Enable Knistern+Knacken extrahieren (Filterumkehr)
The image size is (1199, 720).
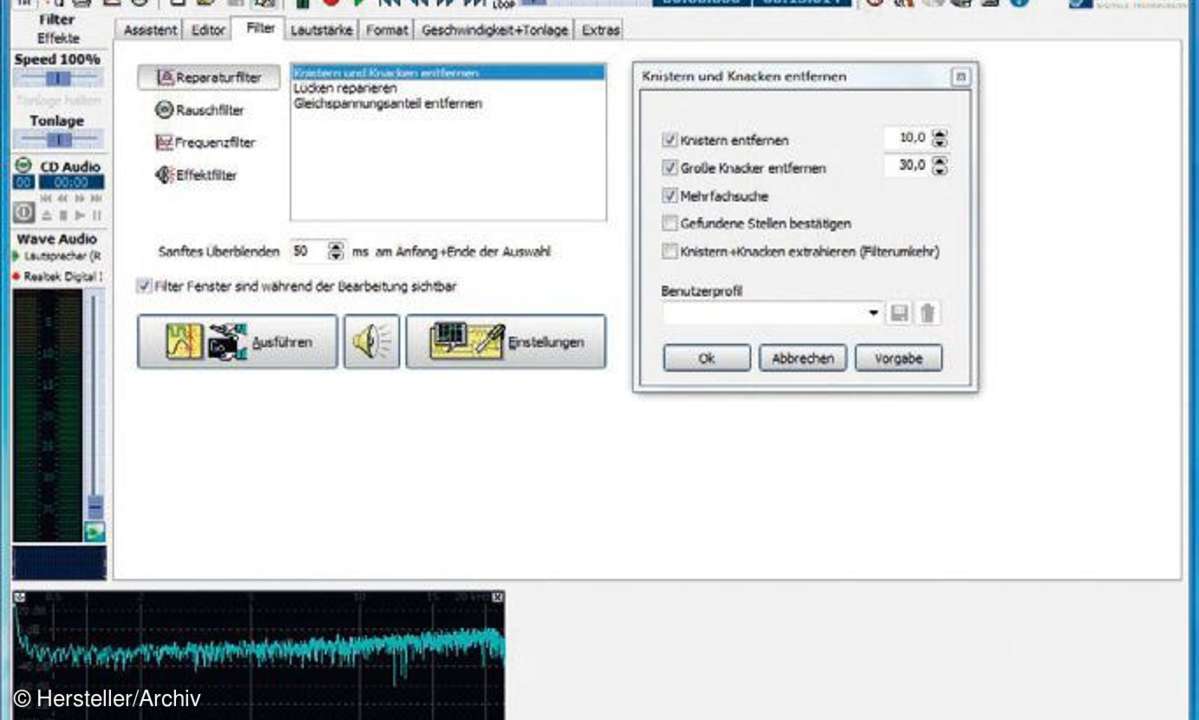[669, 251]
